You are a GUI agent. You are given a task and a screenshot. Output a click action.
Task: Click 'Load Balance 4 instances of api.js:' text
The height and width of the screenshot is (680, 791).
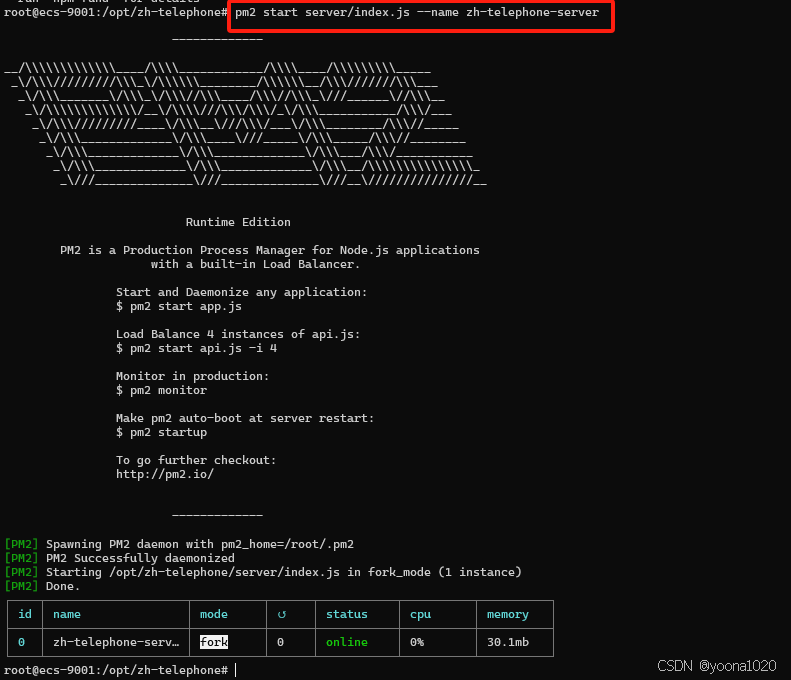pos(238,334)
